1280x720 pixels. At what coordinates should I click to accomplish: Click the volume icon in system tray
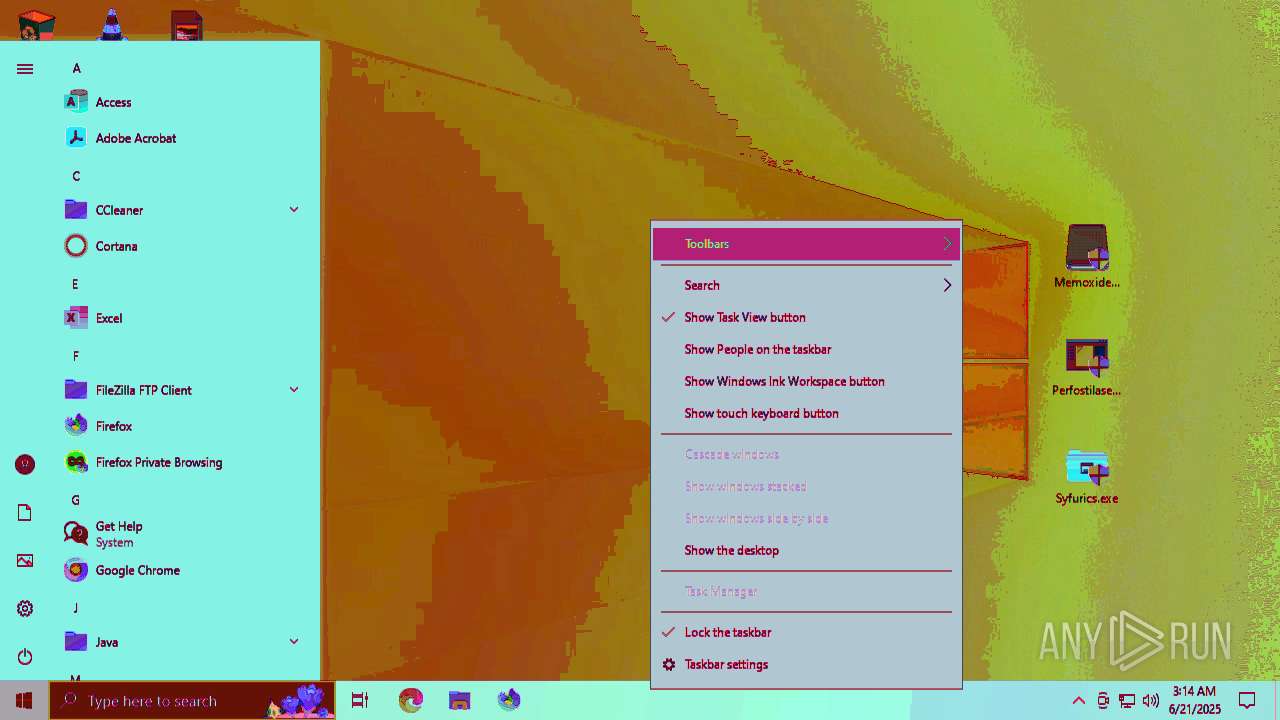[x=1151, y=700]
